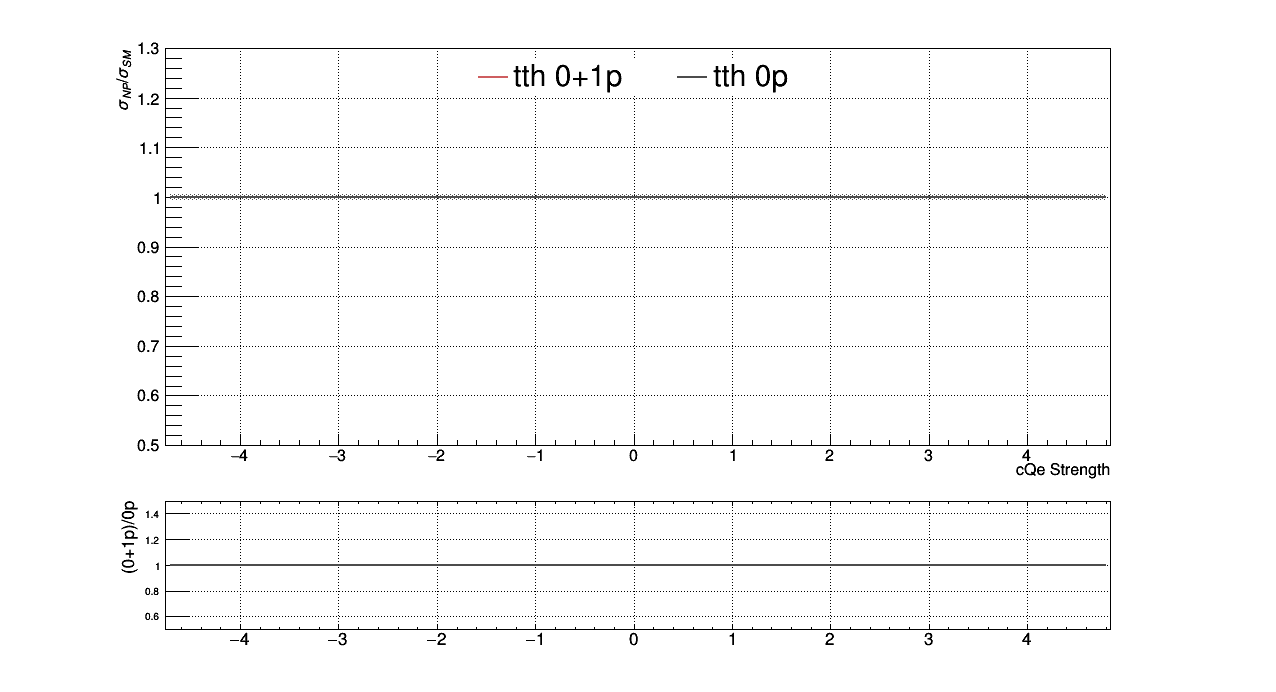Click the 2 x-axis label of upper plot

tap(830, 456)
